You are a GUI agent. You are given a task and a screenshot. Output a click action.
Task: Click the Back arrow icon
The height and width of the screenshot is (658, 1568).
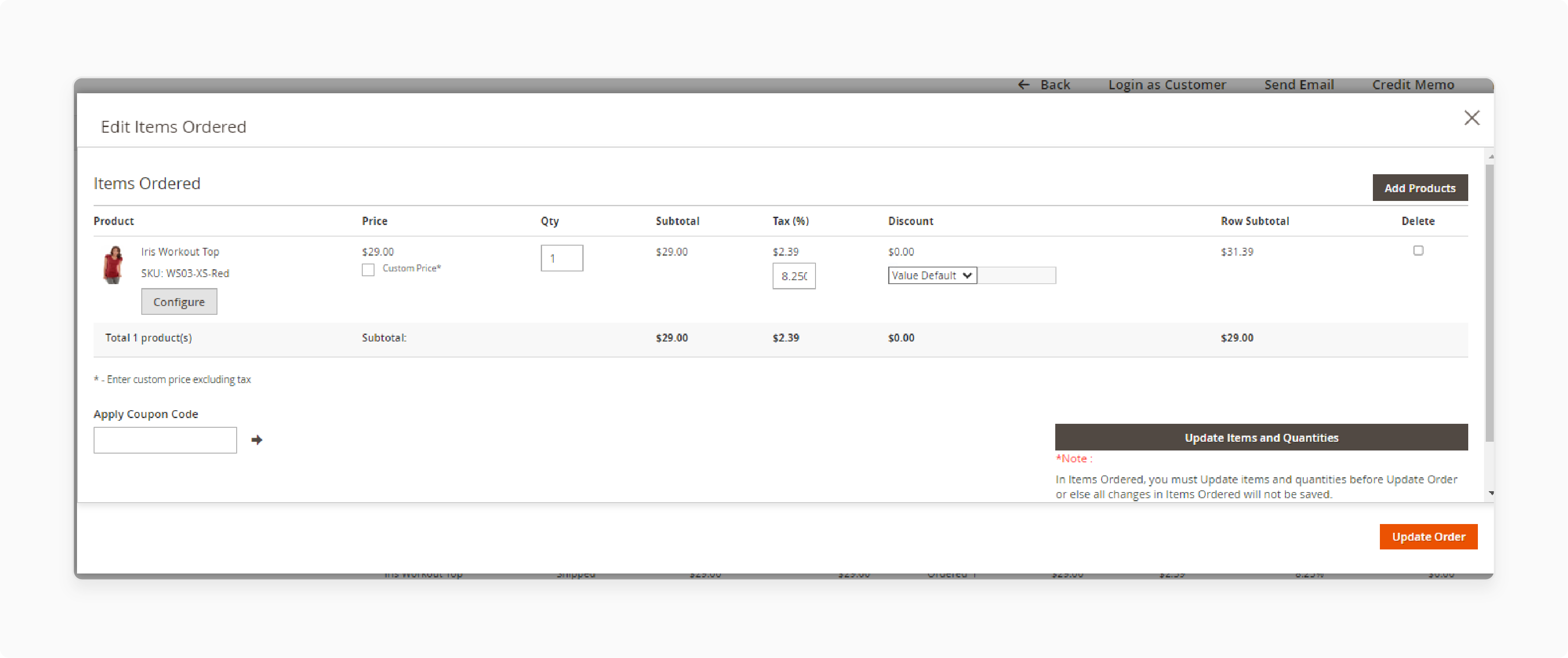pyautogui.click(x=1024, y=84)
